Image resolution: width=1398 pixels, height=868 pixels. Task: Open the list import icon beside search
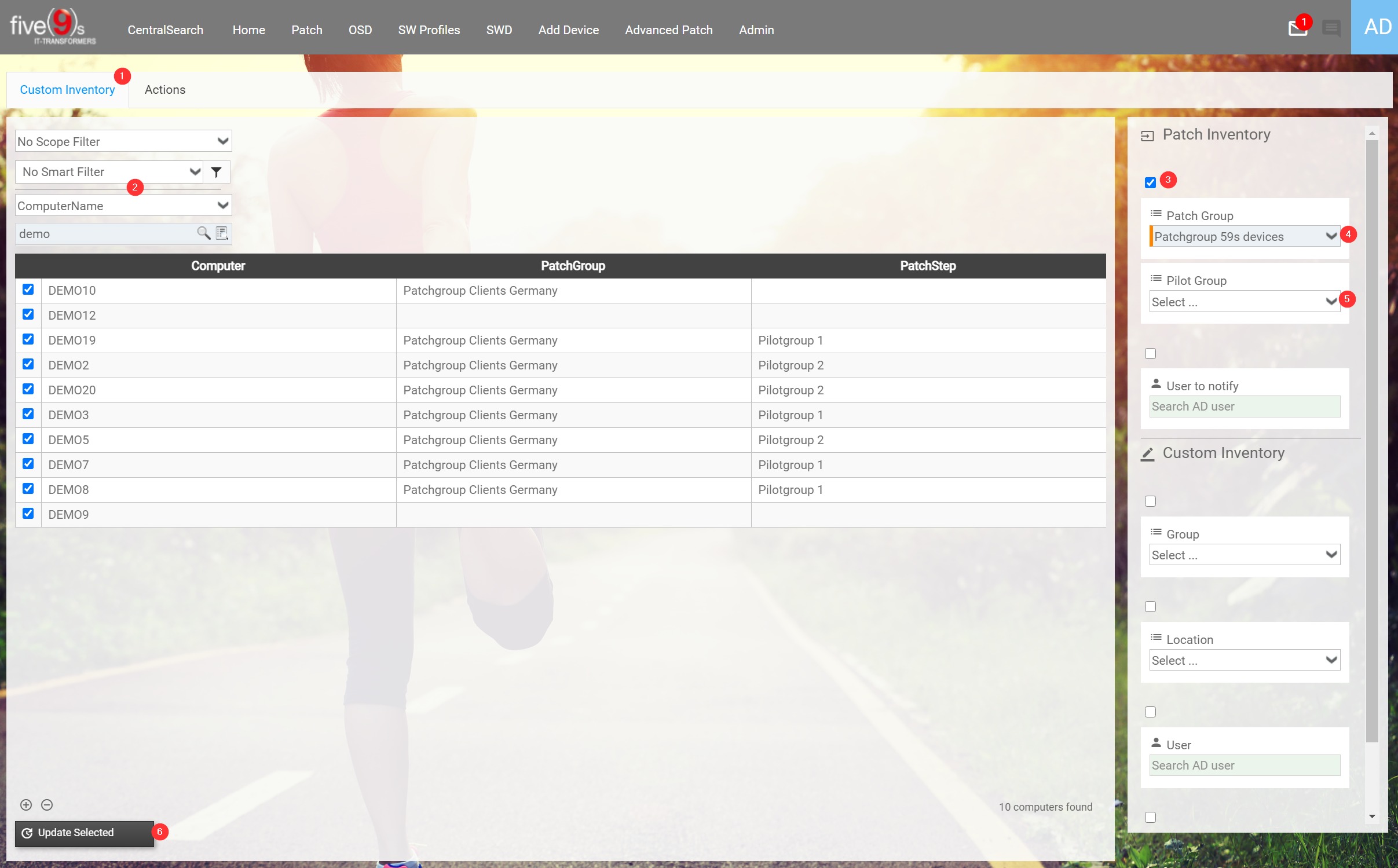(x=222, y=233)
